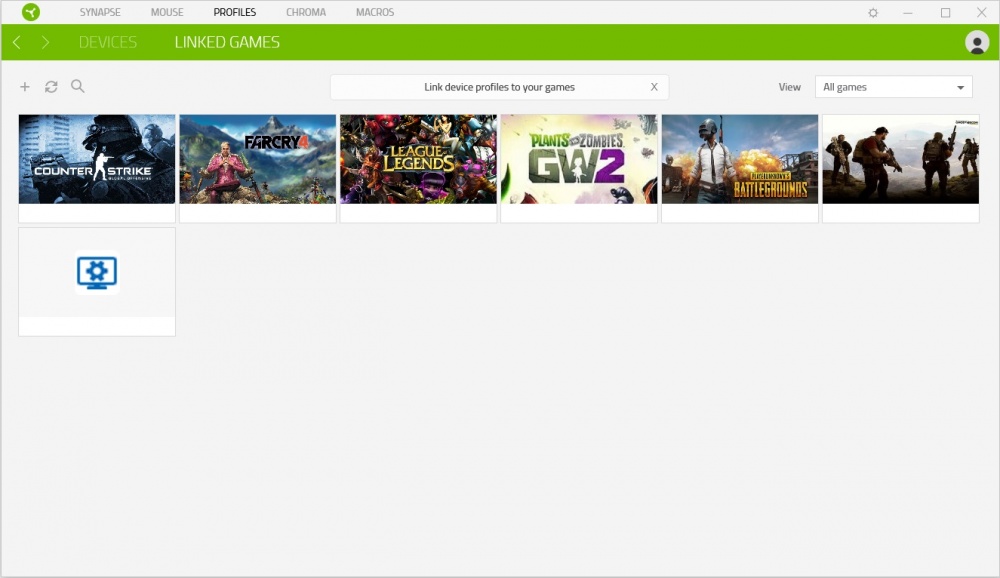Navigate forward with the right arrow

click(45, 42)
